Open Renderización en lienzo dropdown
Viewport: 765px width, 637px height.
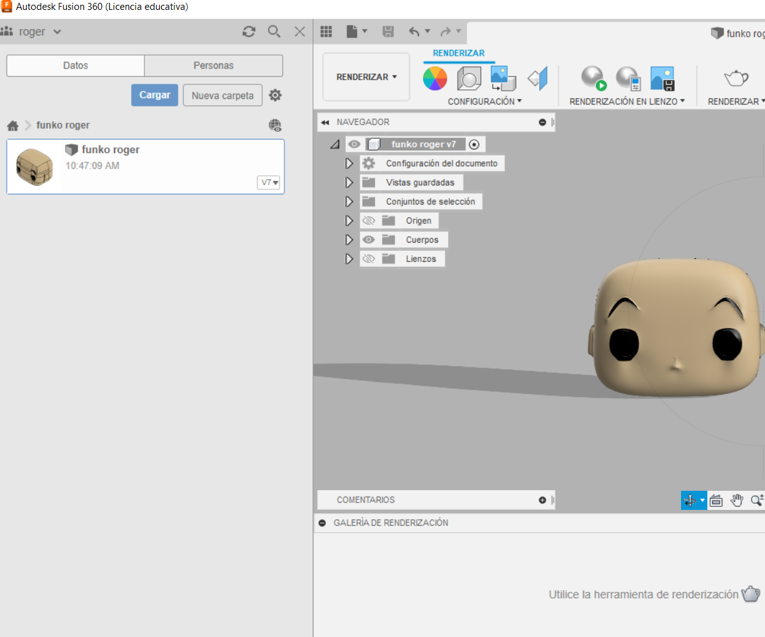(627, 101)
